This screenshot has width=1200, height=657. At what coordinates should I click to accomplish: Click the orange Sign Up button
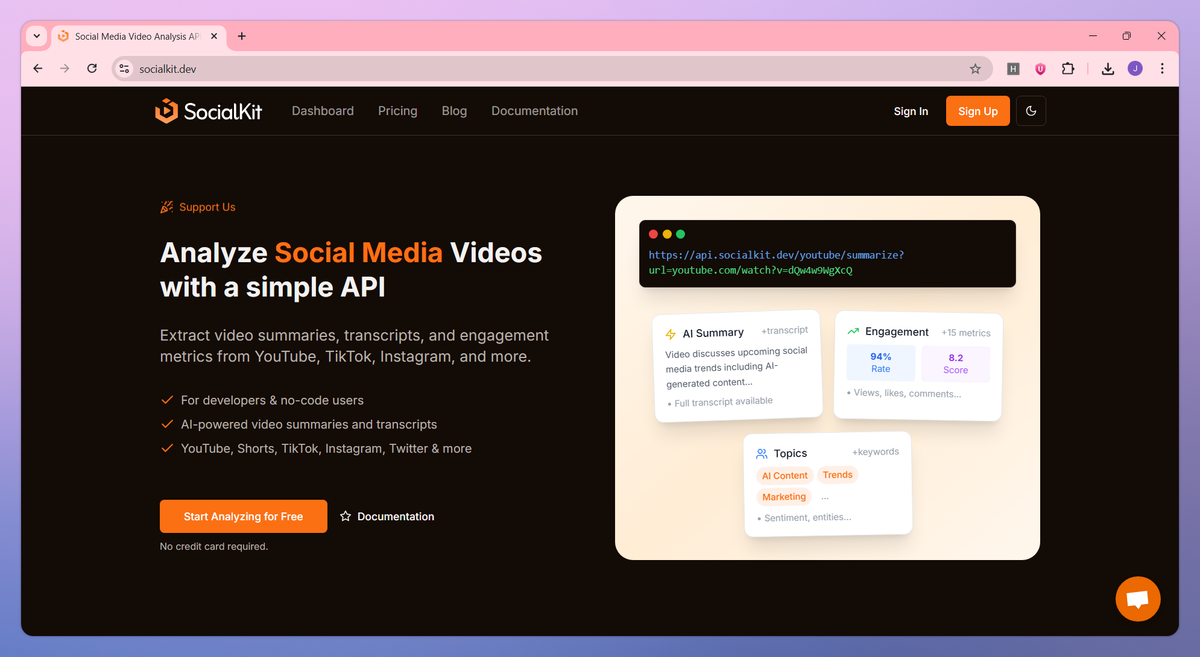coord(978,111)
